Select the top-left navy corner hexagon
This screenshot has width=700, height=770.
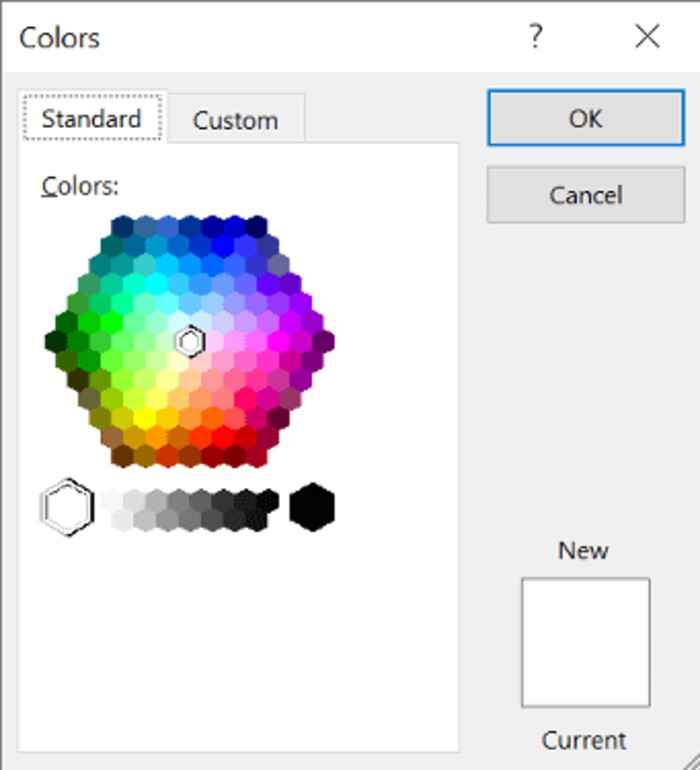click(x=123, y=226)
